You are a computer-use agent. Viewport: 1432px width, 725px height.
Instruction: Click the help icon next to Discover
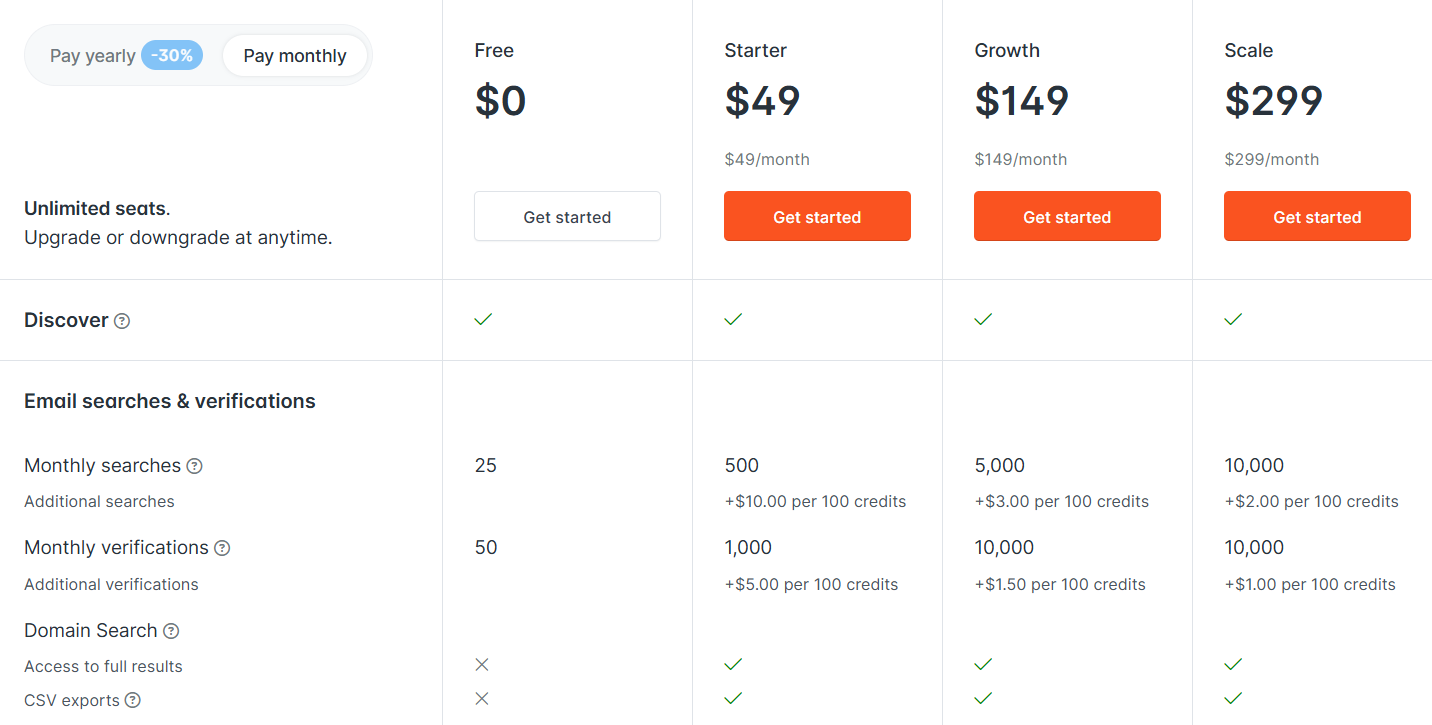click(x=122, y=321)
